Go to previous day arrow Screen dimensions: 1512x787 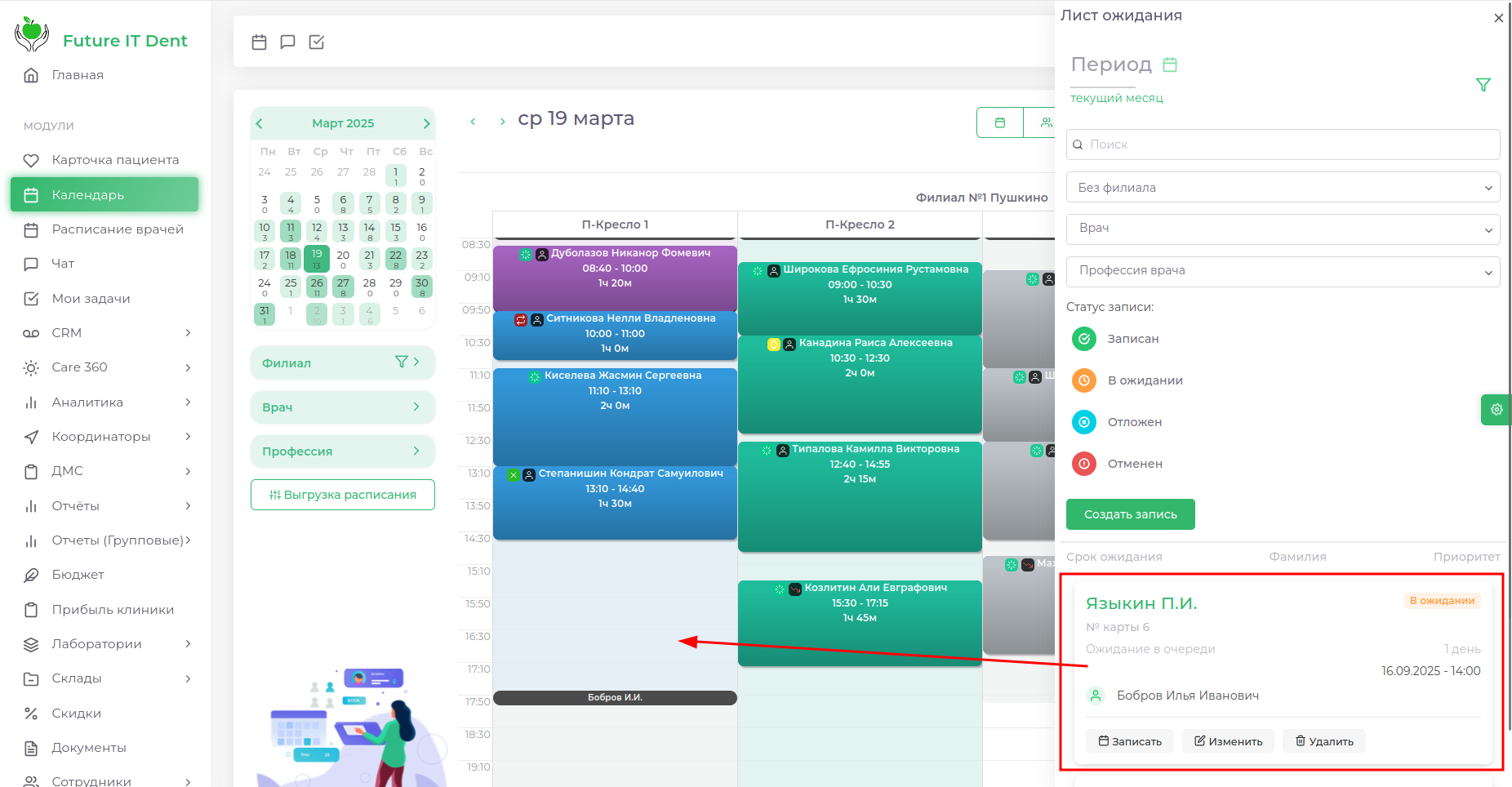tap(473, 122)
